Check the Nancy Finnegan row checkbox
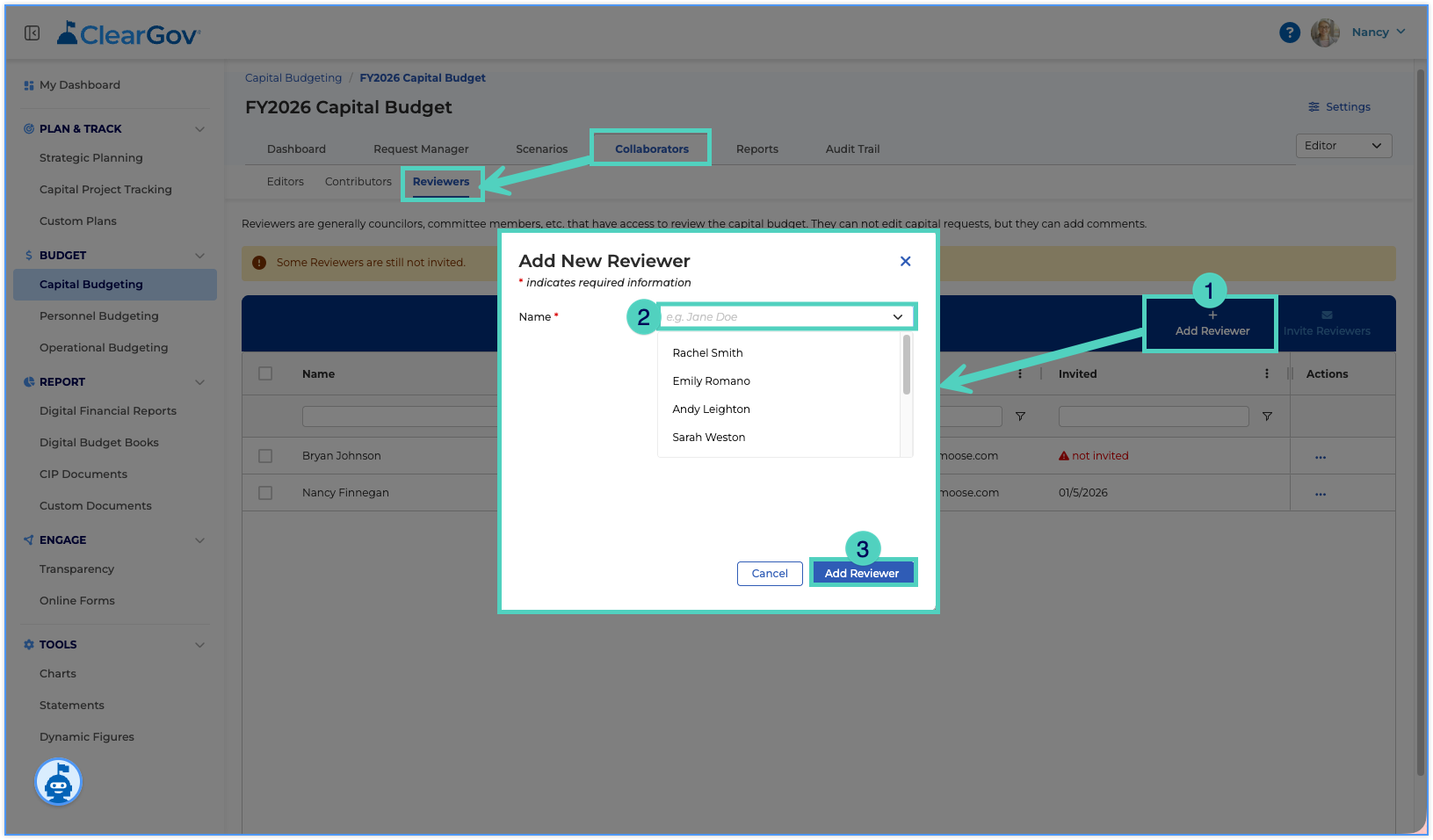The height and width of the screenshot is (840, 1433). (x=265, y=493)
